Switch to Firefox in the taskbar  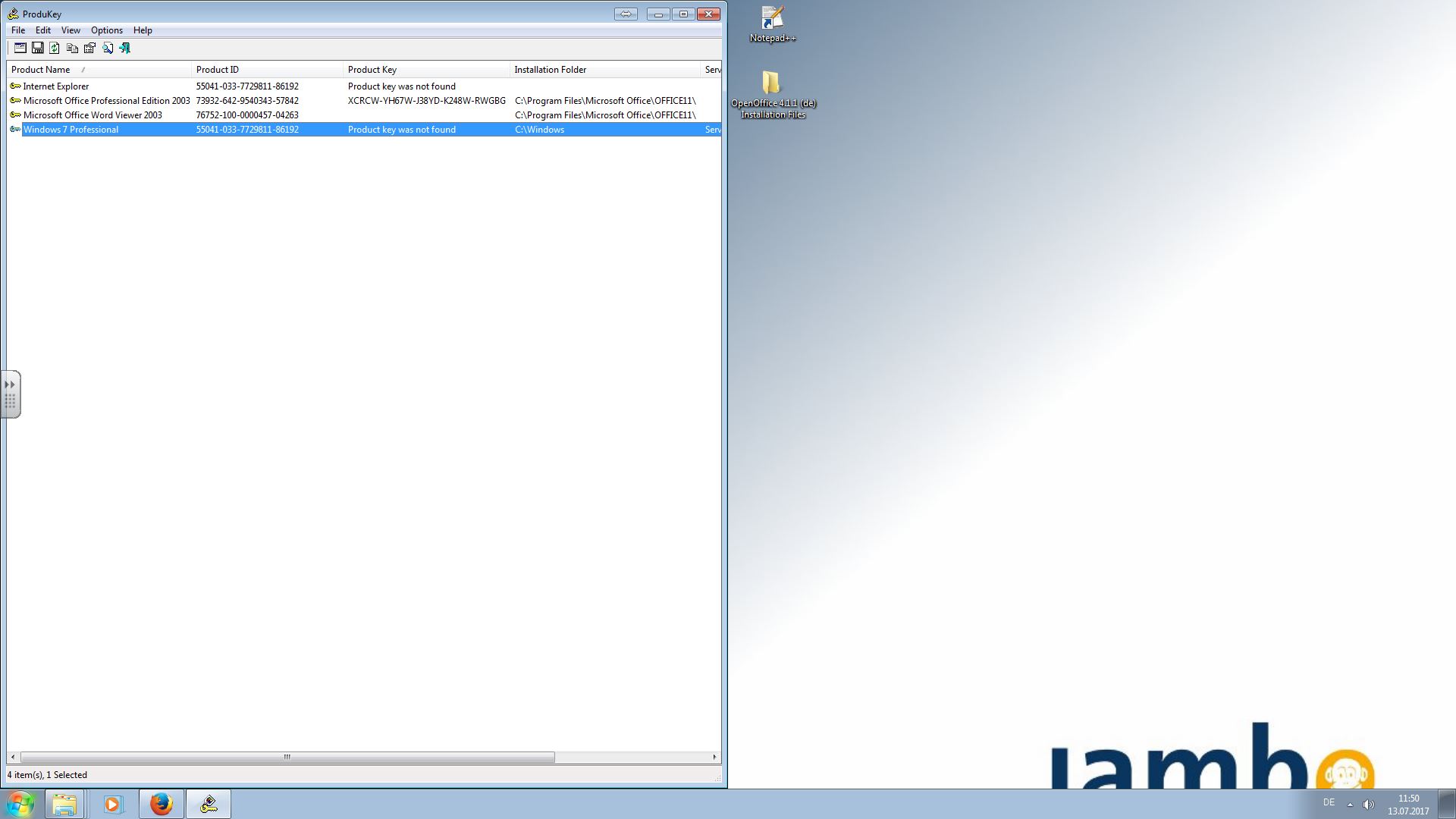[x=161, y=804]
